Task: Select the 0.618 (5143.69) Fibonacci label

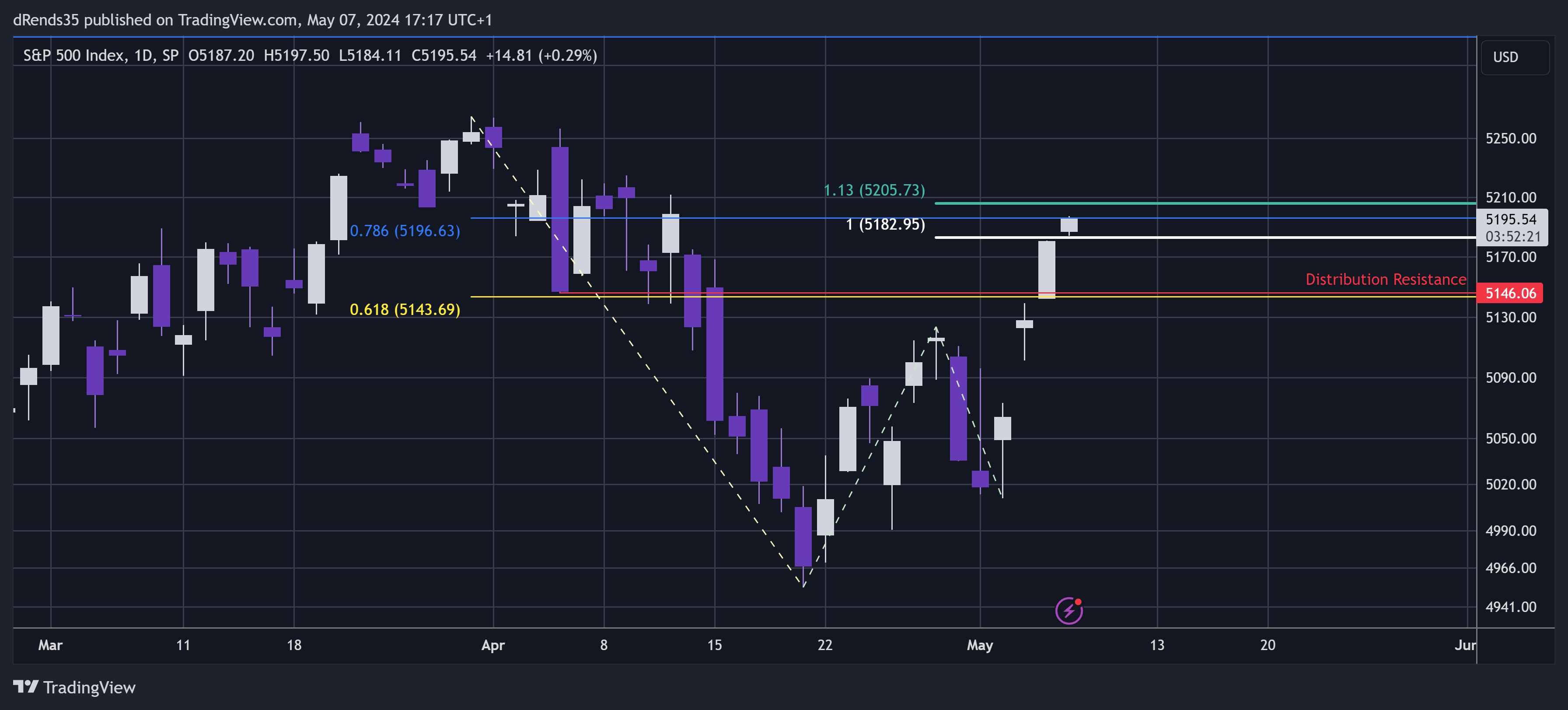Action: [x=405, y=309]
